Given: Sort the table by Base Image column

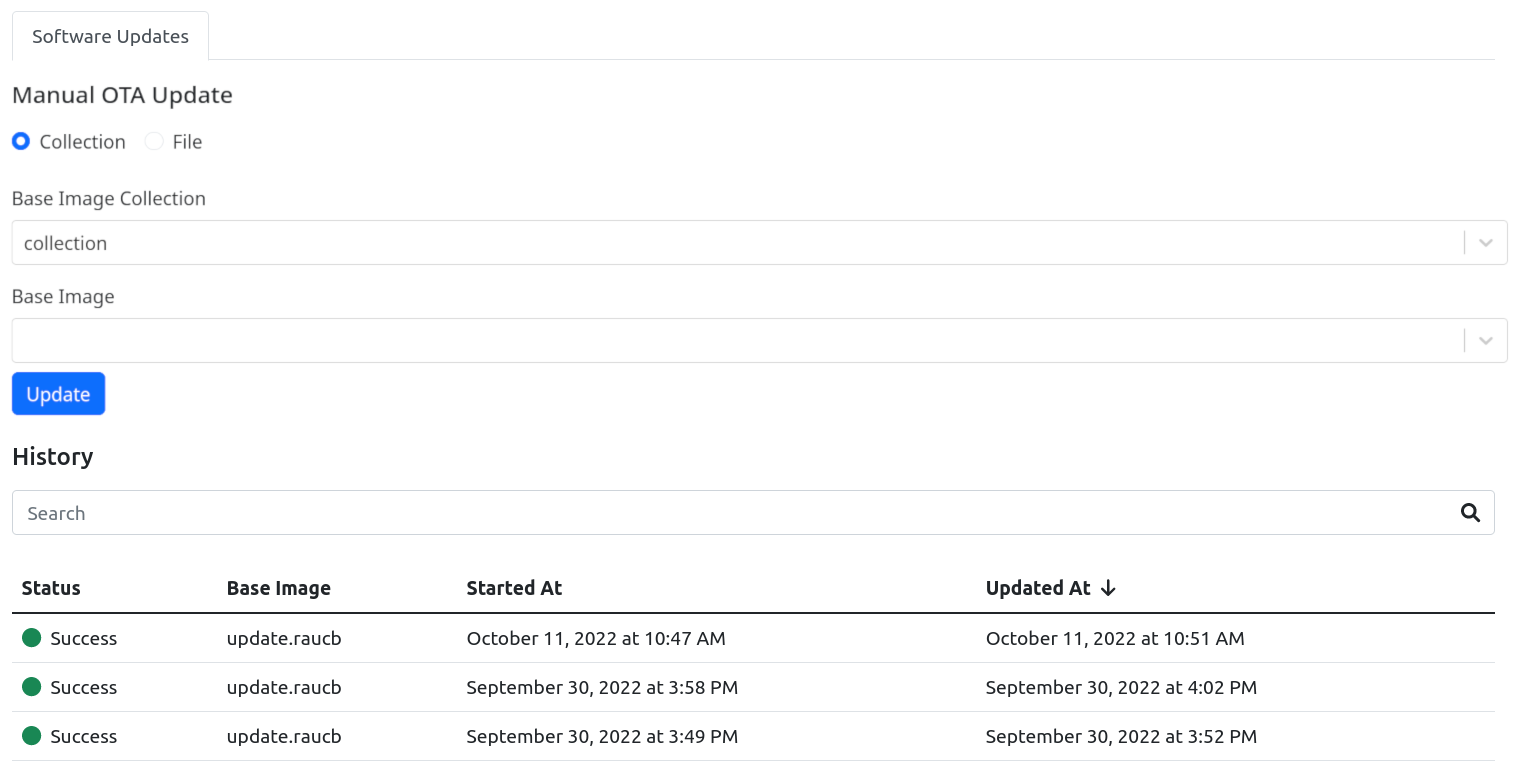Looking at the screenshot, I should tap(279, 588).
